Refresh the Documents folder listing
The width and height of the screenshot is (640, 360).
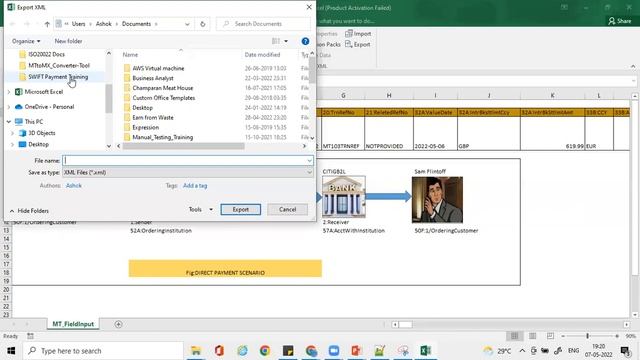tap(202, 24)
